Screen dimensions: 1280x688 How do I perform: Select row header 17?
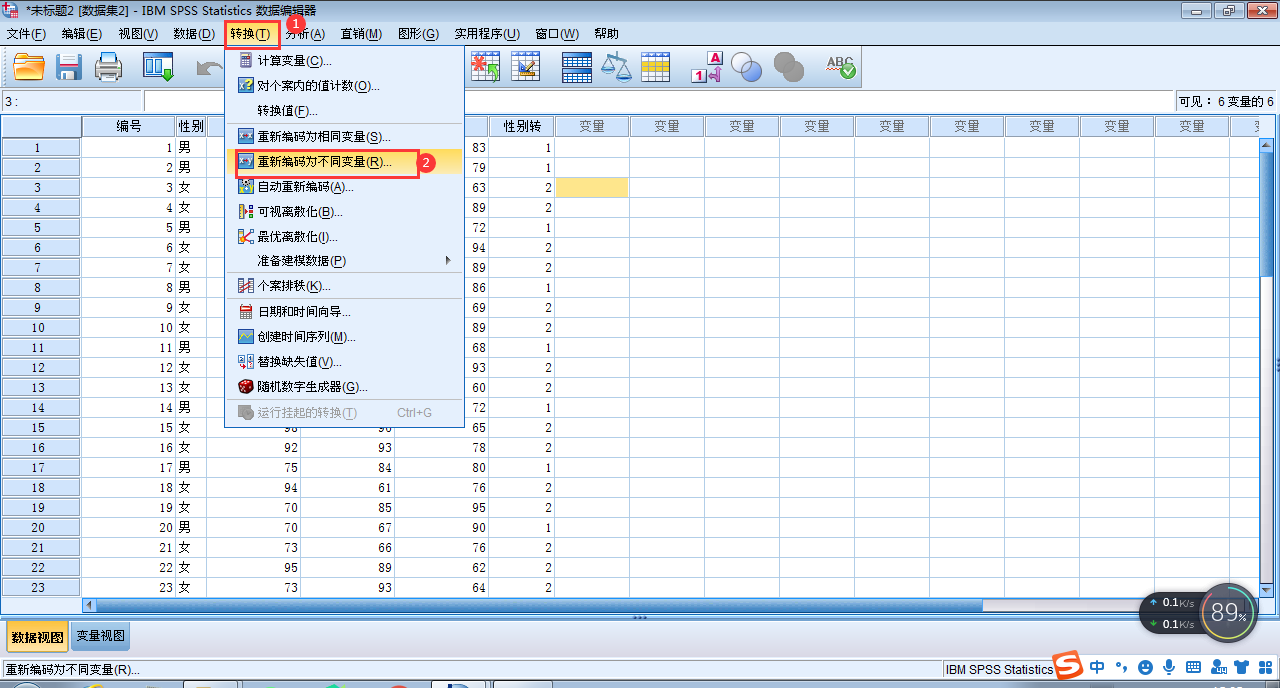tap(41, 467)
